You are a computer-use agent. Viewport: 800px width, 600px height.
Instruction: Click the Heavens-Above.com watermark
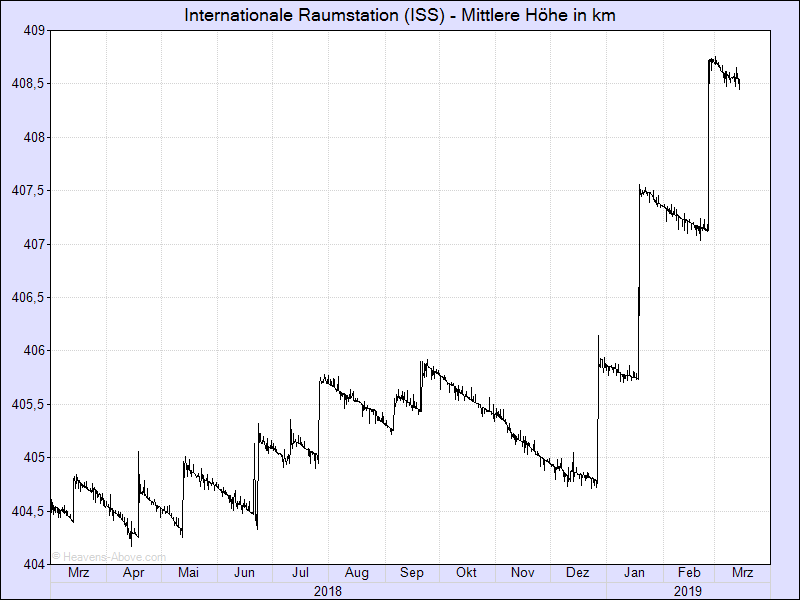[109, 556]
